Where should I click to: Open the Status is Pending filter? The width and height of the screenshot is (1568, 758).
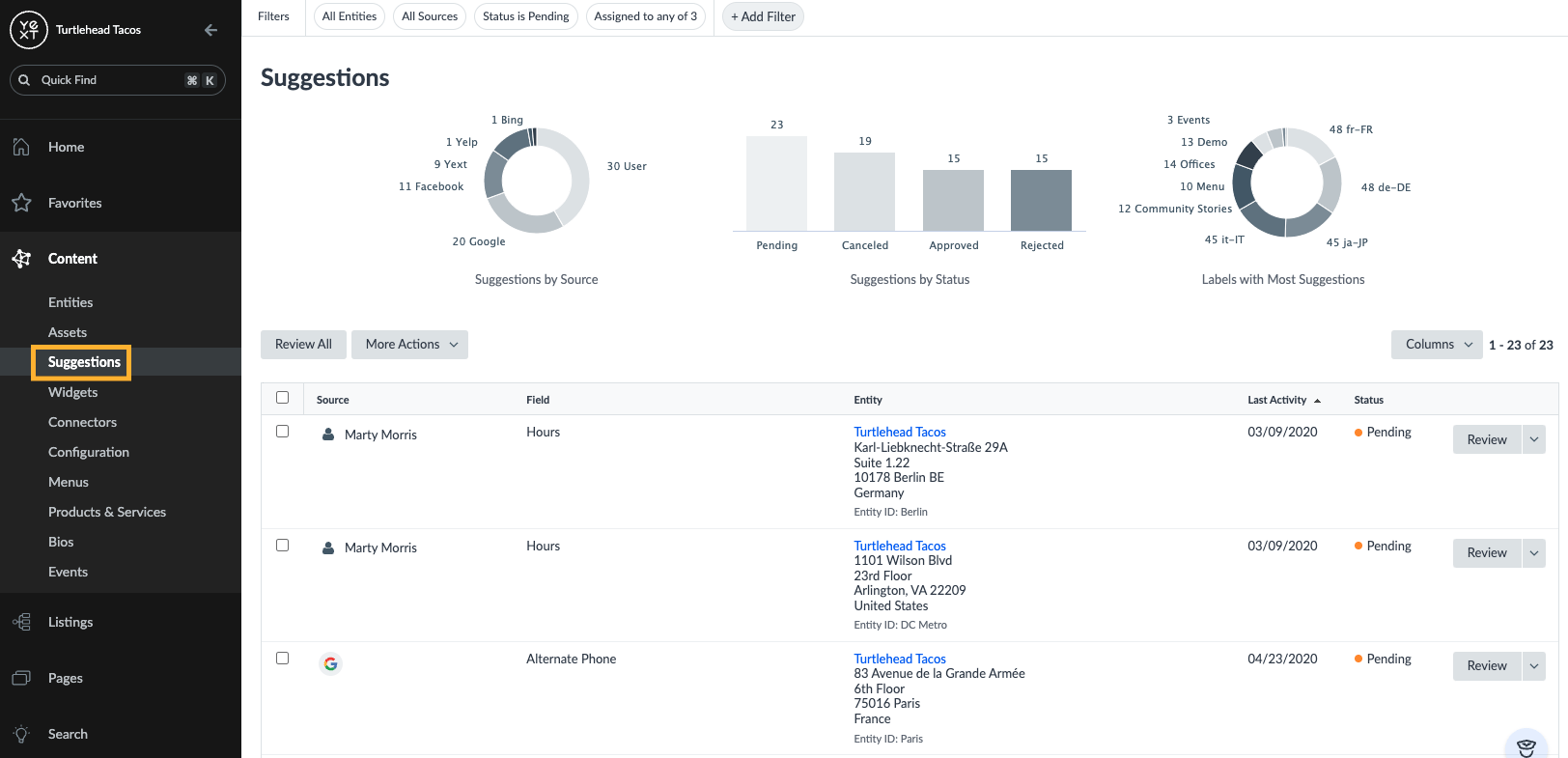(526, 16)
